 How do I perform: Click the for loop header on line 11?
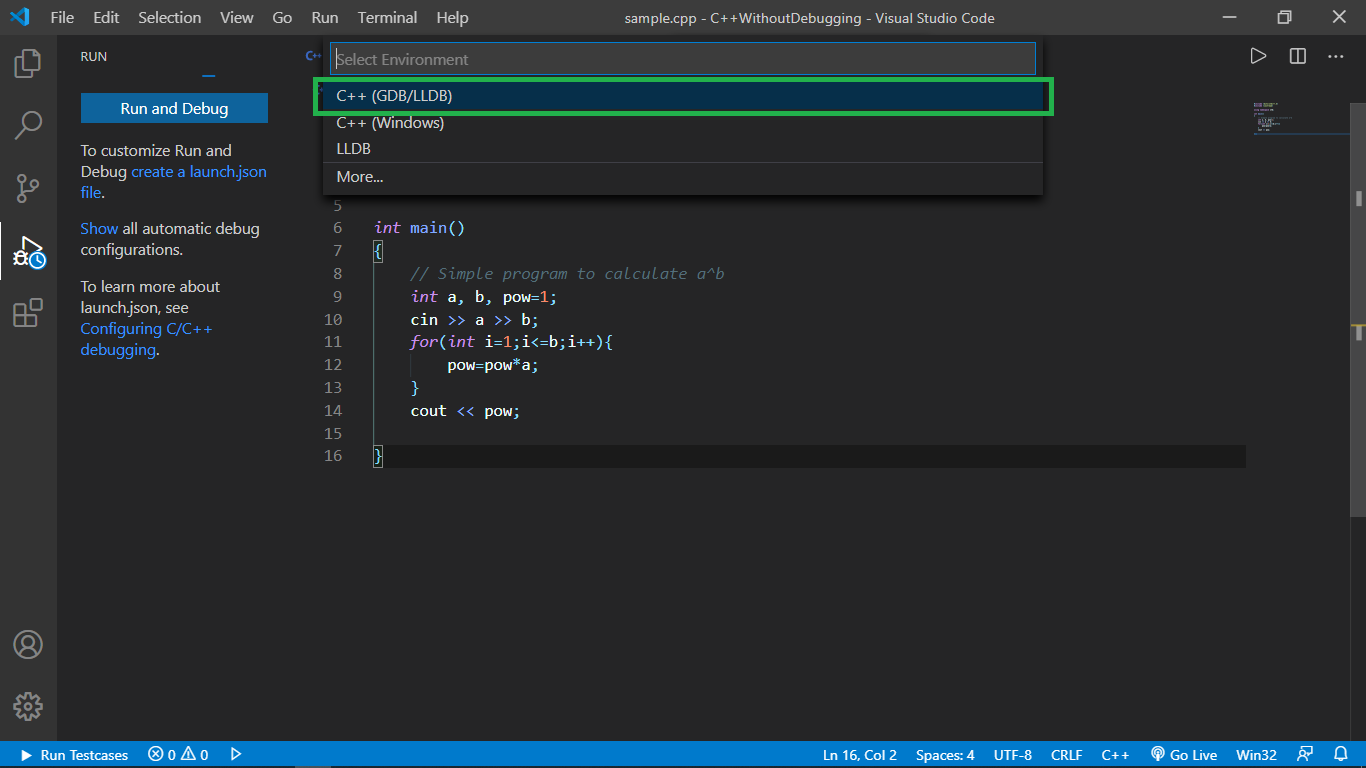coord(511,342)
